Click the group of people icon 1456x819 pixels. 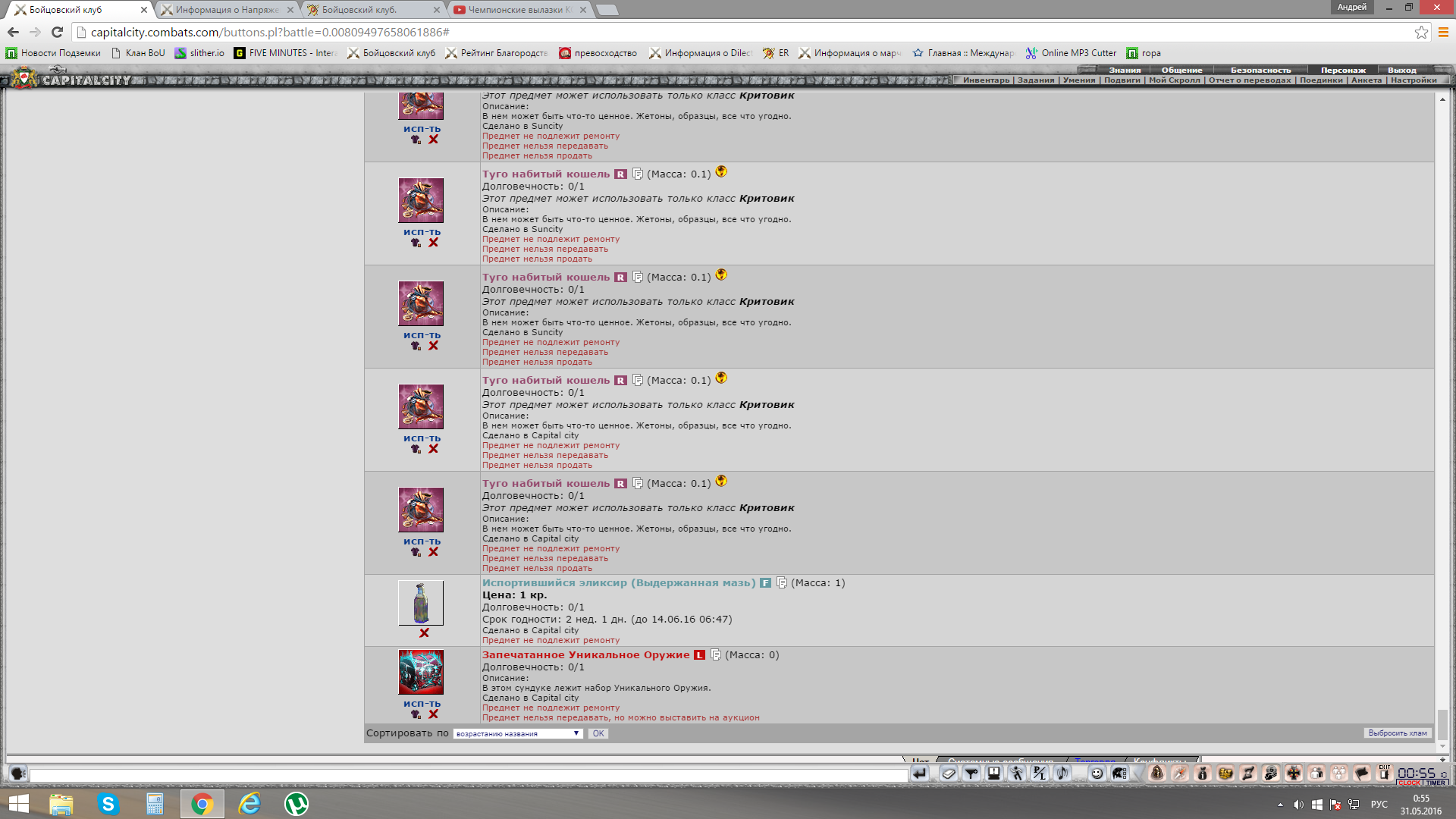[x=1339, y=773]
